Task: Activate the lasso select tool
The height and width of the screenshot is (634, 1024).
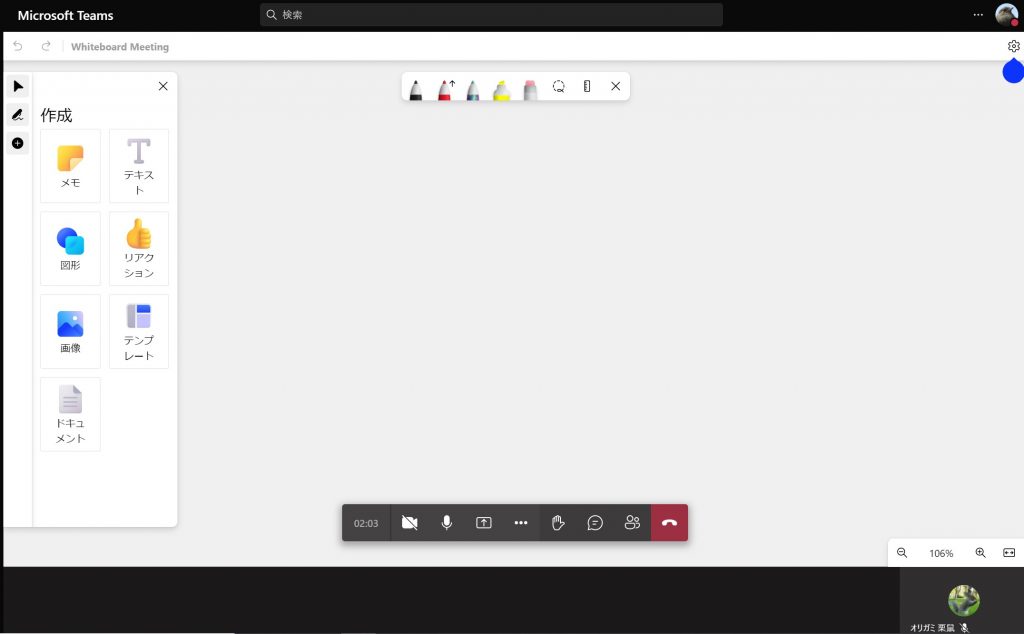Action: (559, 87)
